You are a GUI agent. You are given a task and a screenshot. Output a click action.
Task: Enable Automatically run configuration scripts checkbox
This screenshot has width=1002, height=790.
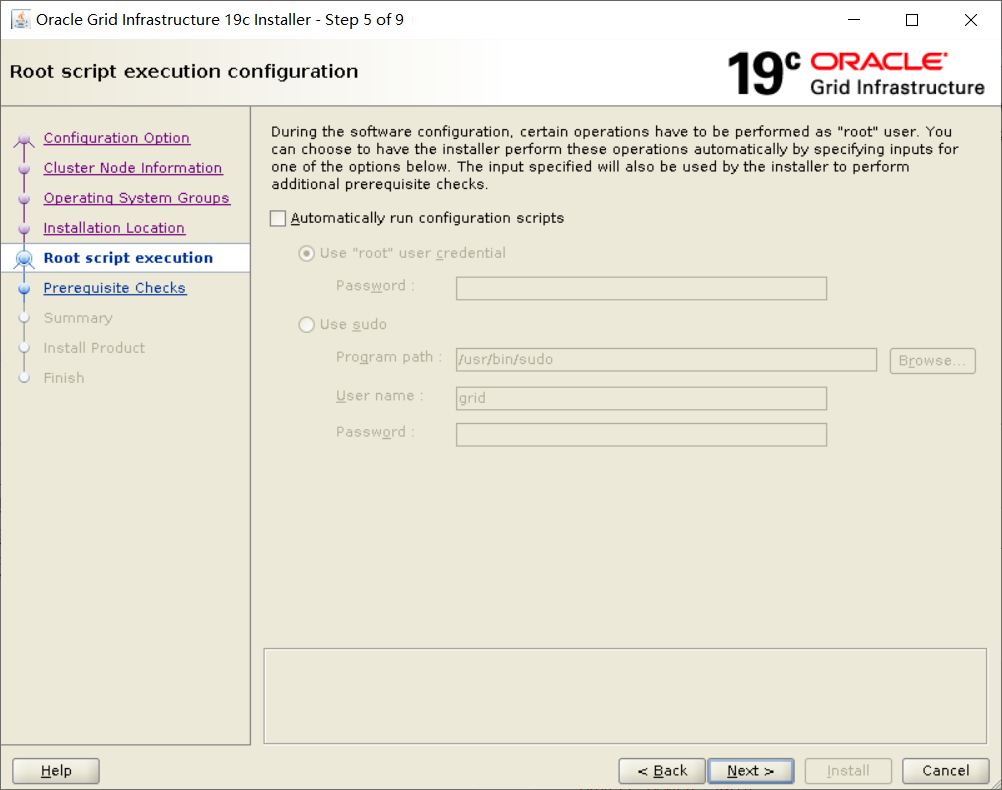click(278, 219)
